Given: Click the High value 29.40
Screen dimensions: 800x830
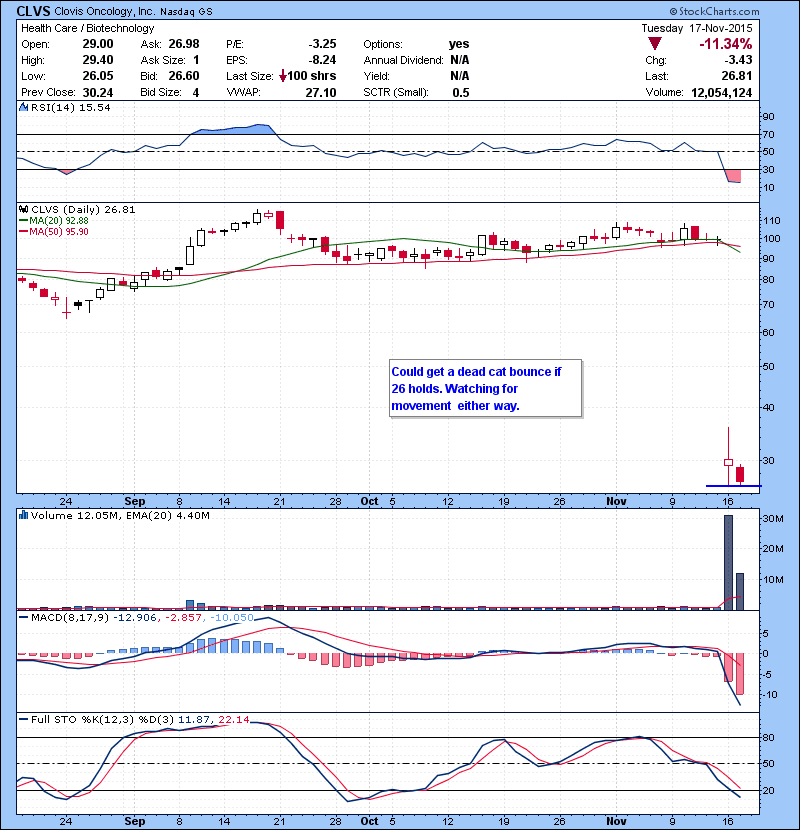Looking at the screenshot, I should point(98,60).
